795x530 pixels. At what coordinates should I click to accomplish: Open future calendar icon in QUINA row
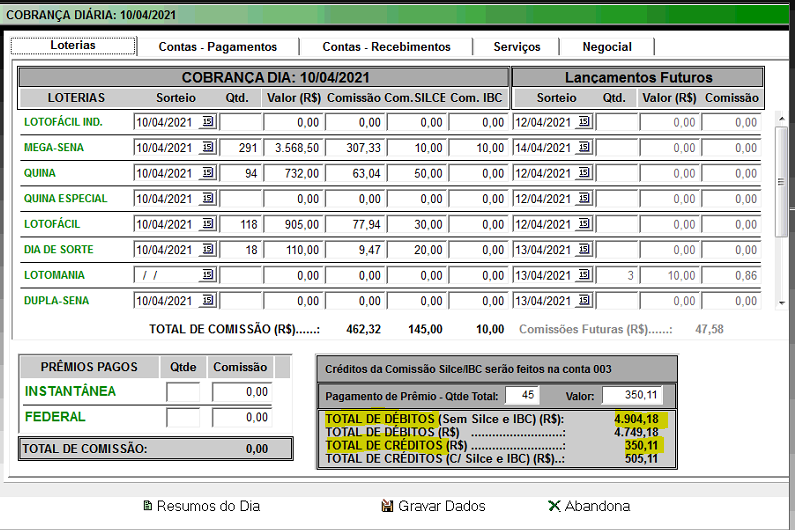585,173
